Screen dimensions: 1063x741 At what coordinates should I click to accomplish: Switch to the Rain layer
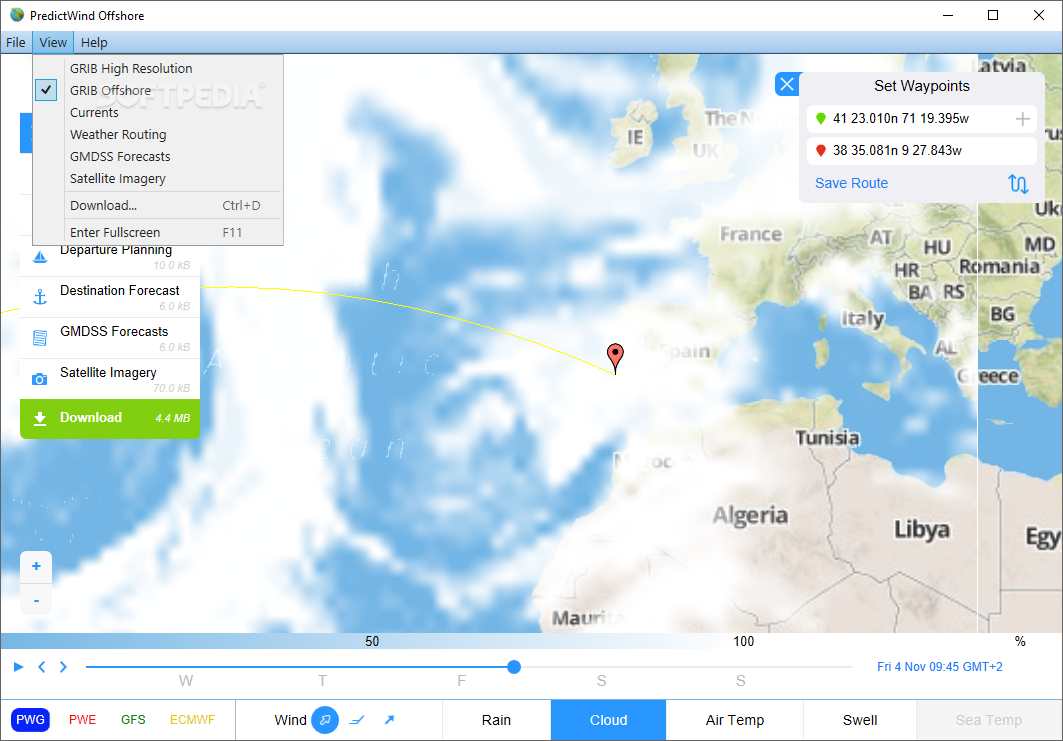point(496,720)
